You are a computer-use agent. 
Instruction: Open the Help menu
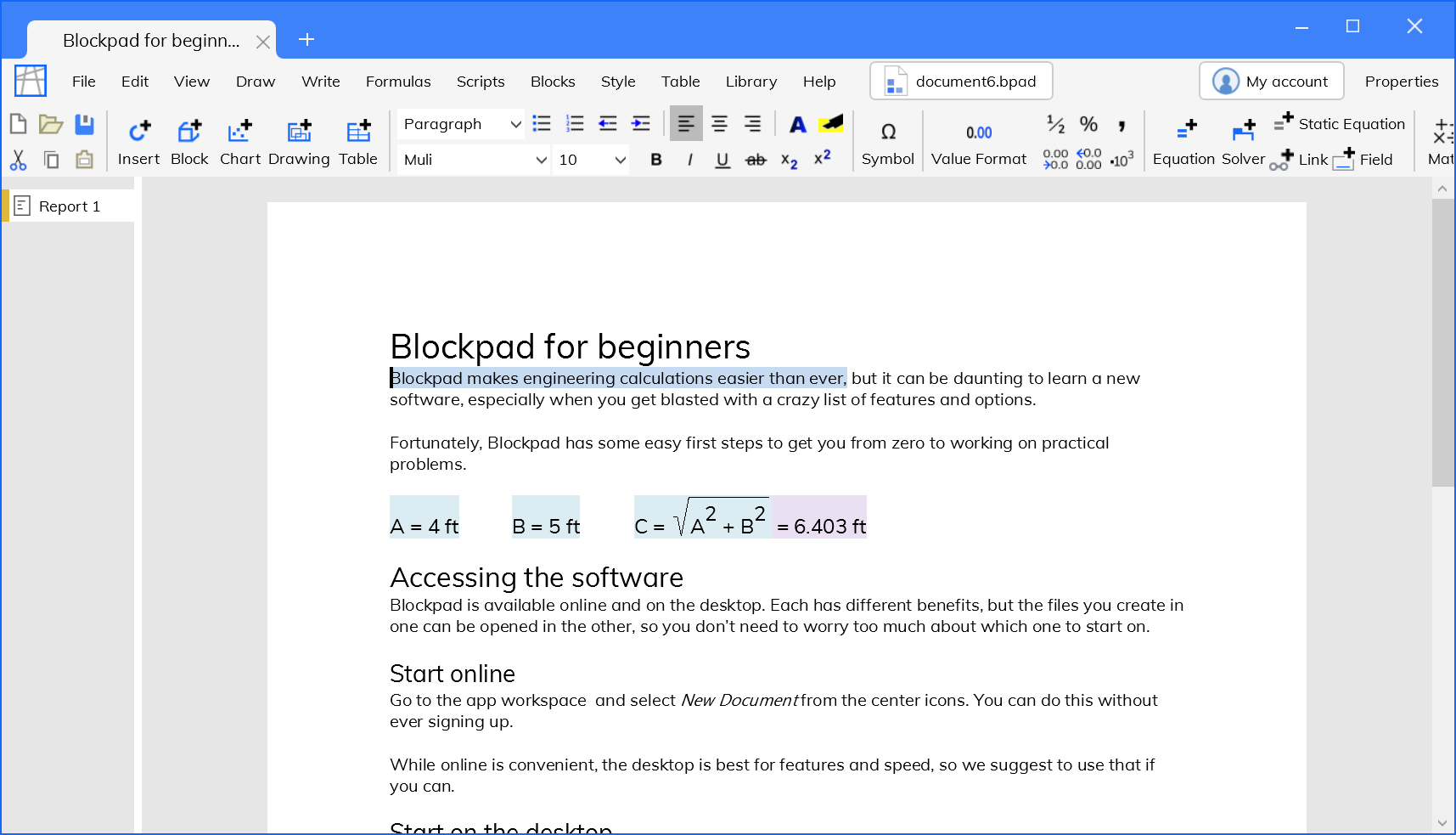(819, 82)
